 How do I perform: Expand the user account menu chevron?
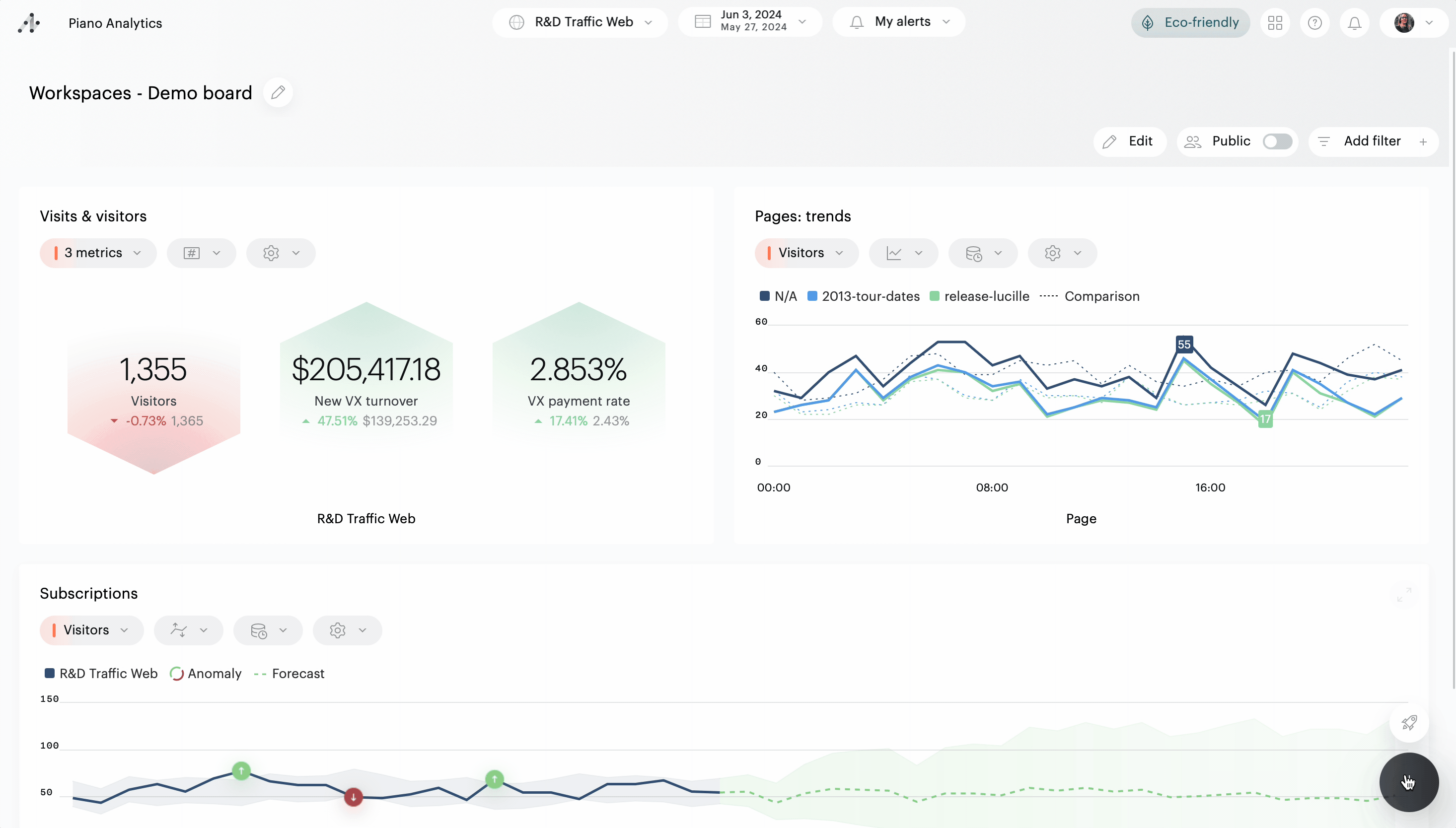pos(1429,23)
